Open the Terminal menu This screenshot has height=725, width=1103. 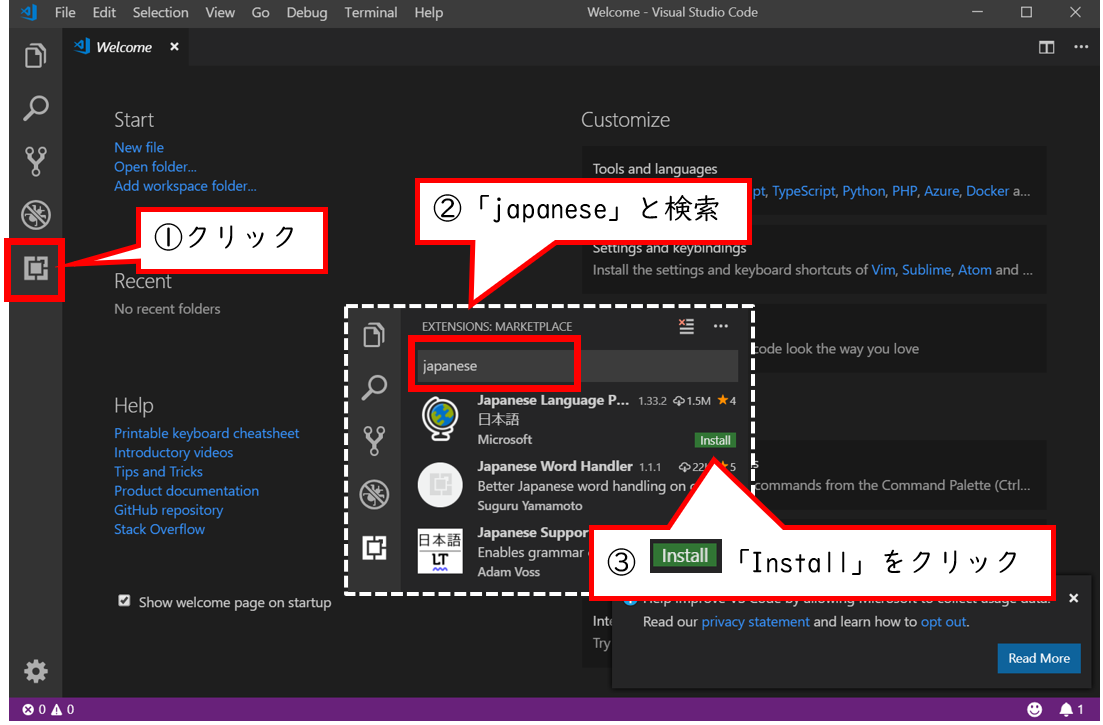point(371,12)
